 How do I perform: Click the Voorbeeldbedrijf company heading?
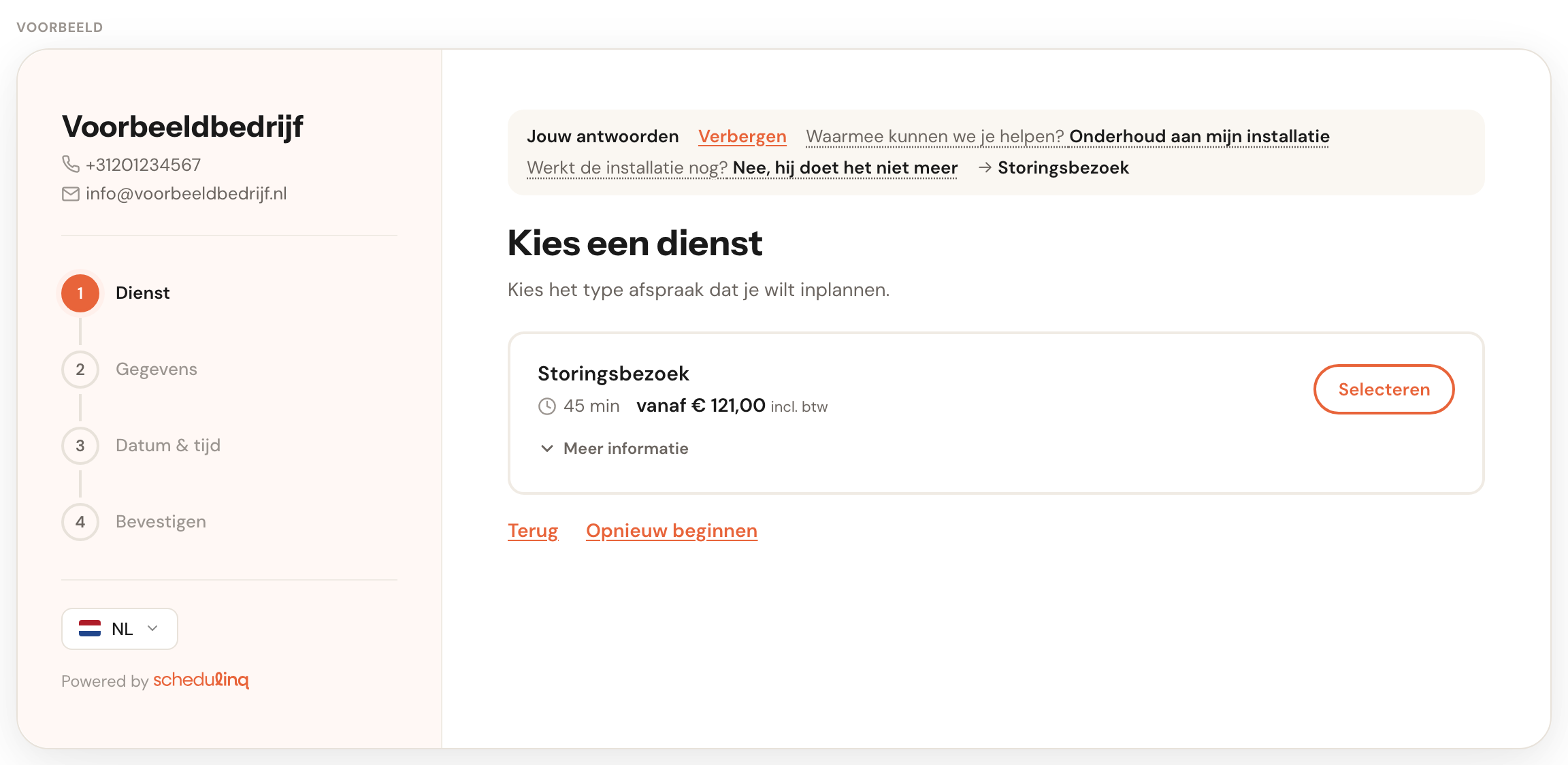182,127
